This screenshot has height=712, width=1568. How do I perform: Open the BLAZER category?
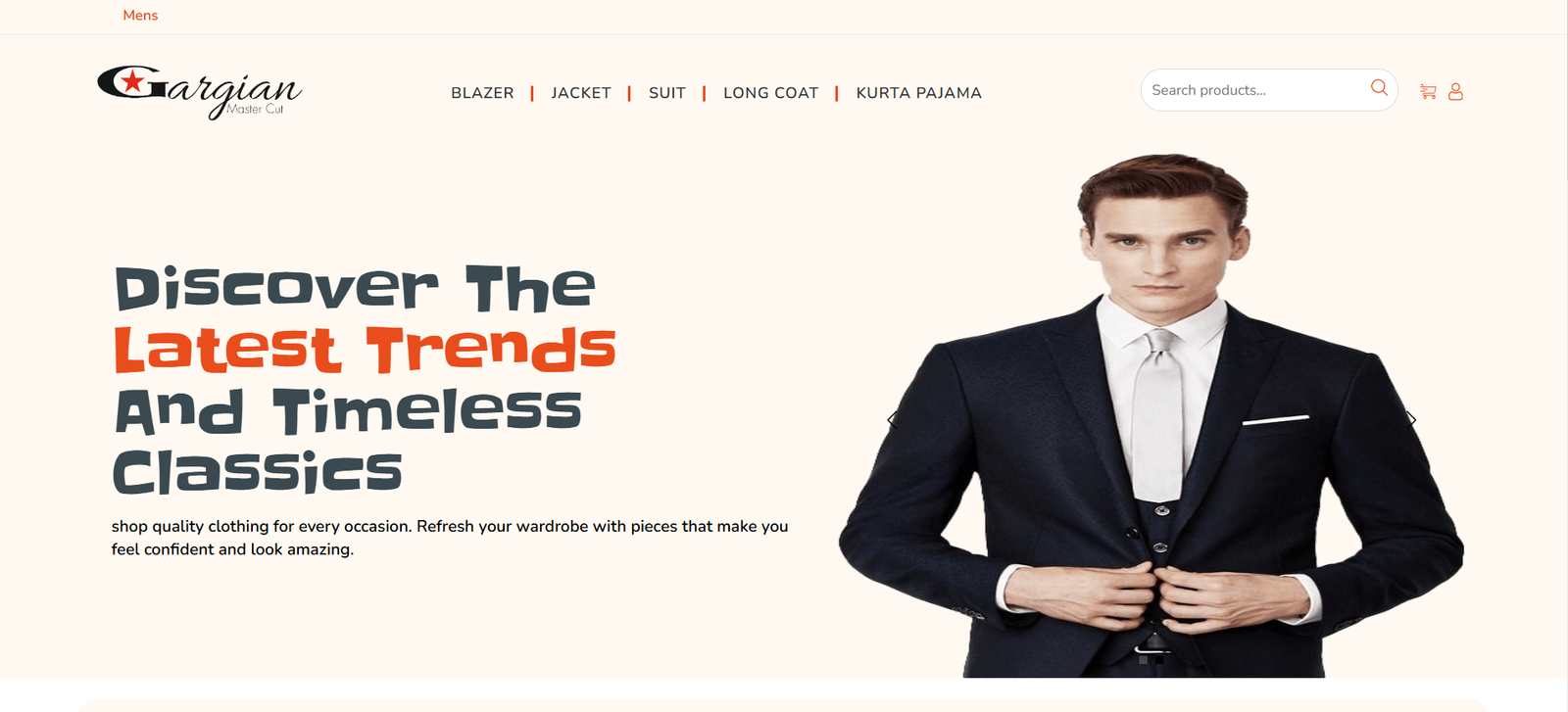(482, 93)
